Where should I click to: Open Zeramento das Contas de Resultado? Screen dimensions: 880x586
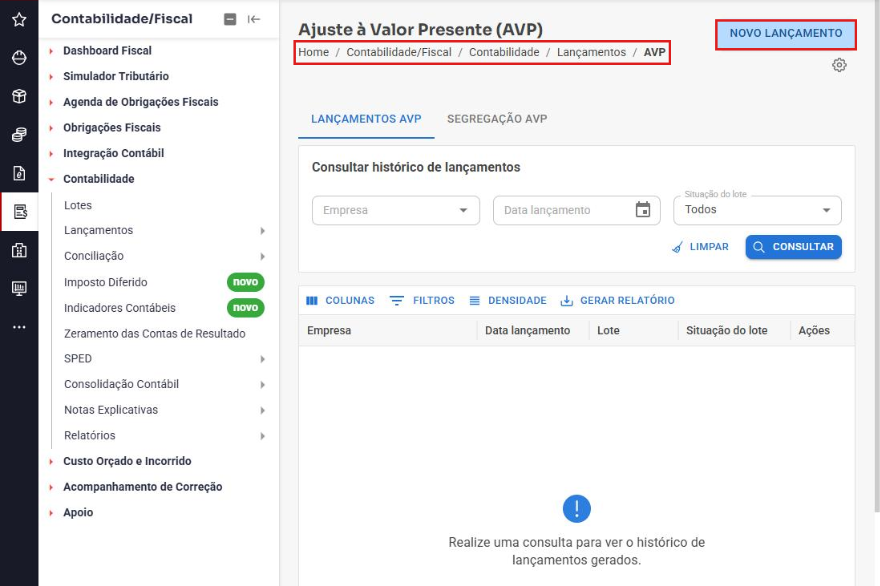tap(154, 334)
